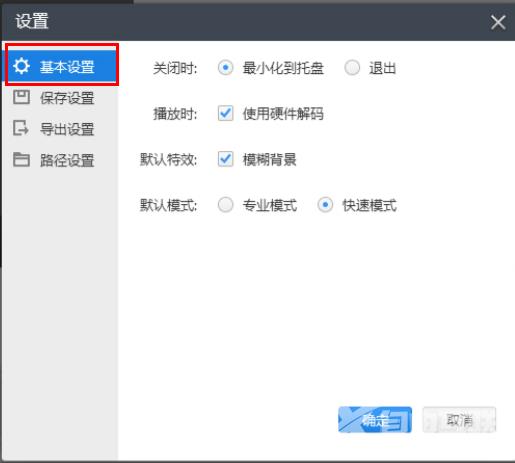Switch to the 保存设置 tab
This screenshot has width=515, height=463.
[x=60, y=98]
